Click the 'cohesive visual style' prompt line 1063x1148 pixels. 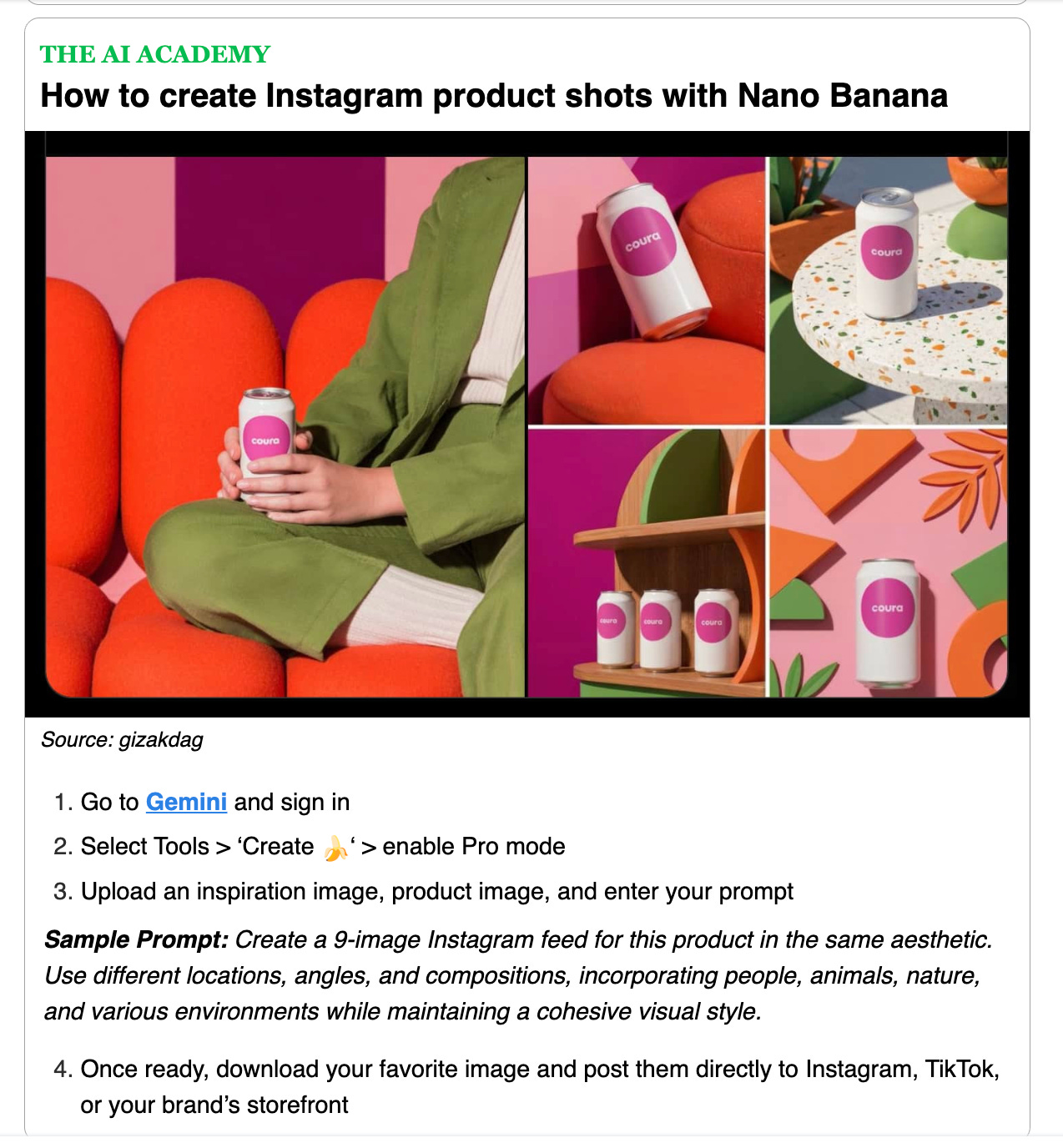(403, 1012)
